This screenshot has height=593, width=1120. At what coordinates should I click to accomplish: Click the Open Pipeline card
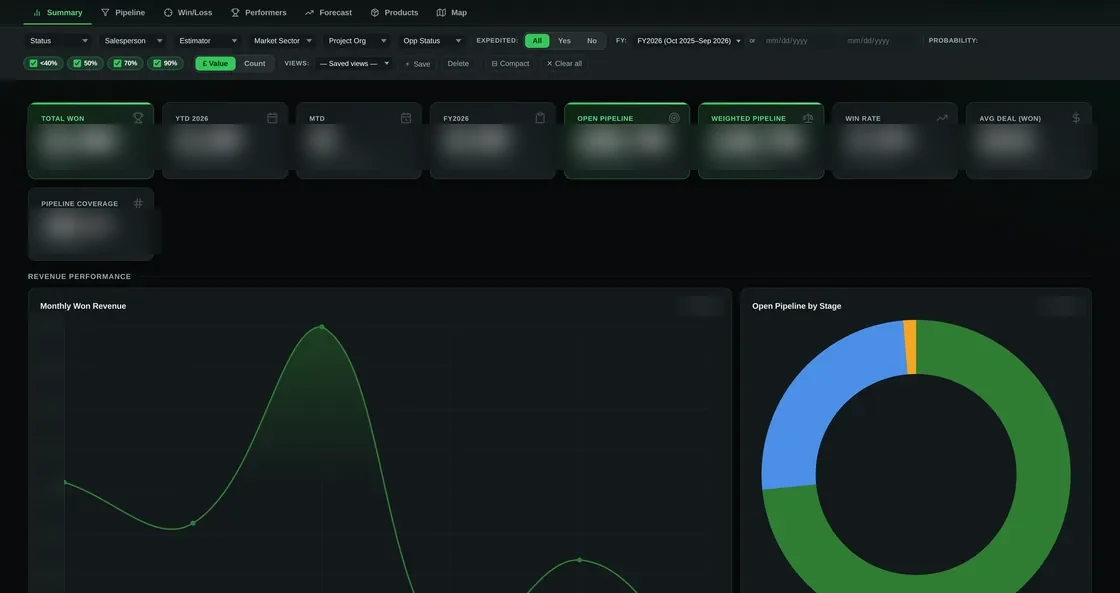pyautogui.click(x=626, y=141)
